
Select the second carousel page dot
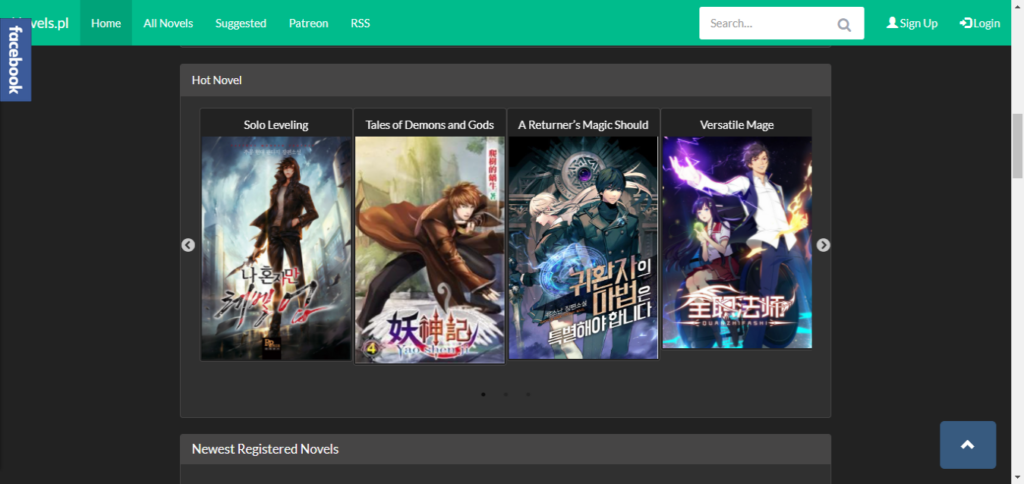pyautogui.click(x=505, y=395)
